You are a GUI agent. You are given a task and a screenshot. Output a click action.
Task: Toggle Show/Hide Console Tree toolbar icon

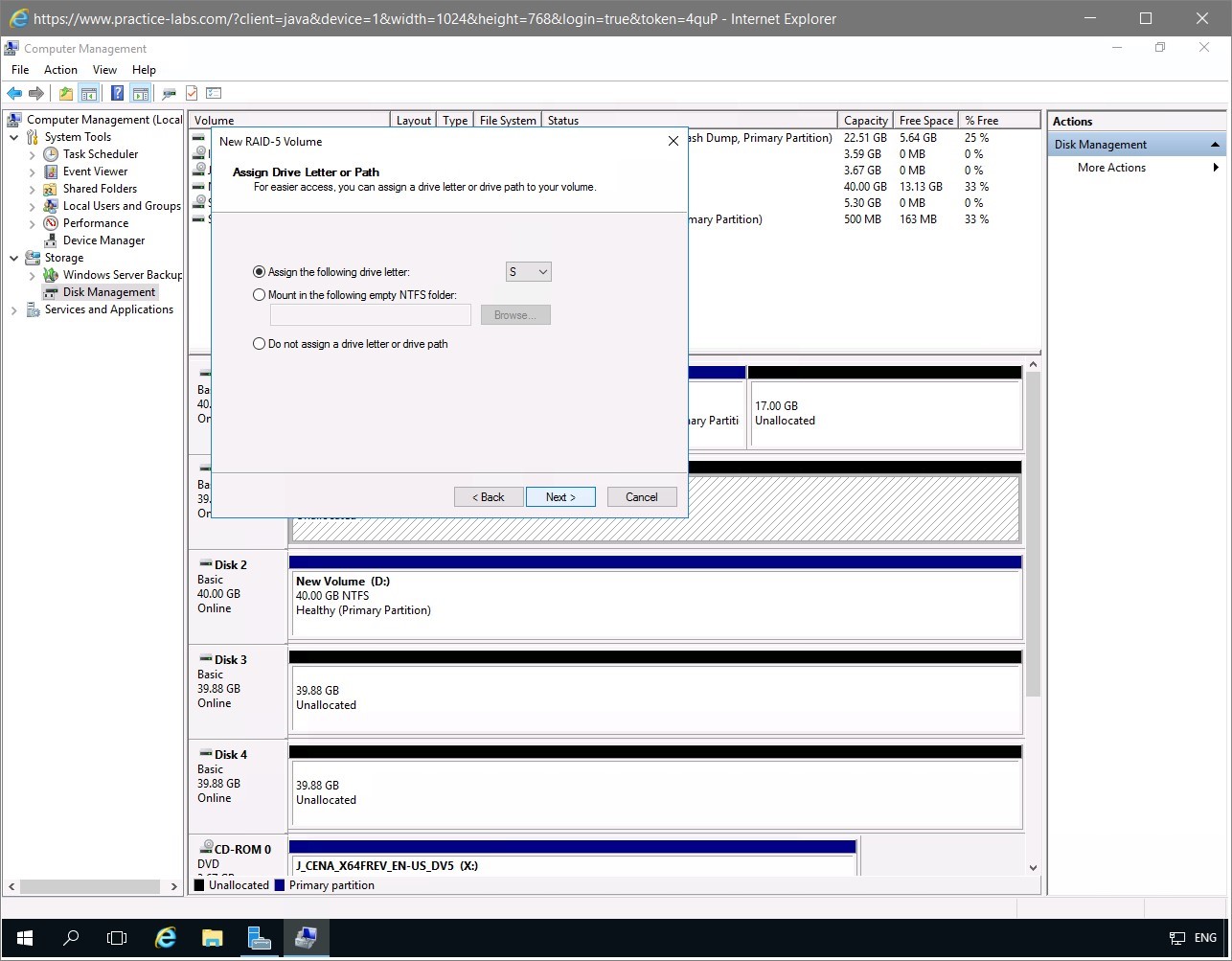point(88,93)
